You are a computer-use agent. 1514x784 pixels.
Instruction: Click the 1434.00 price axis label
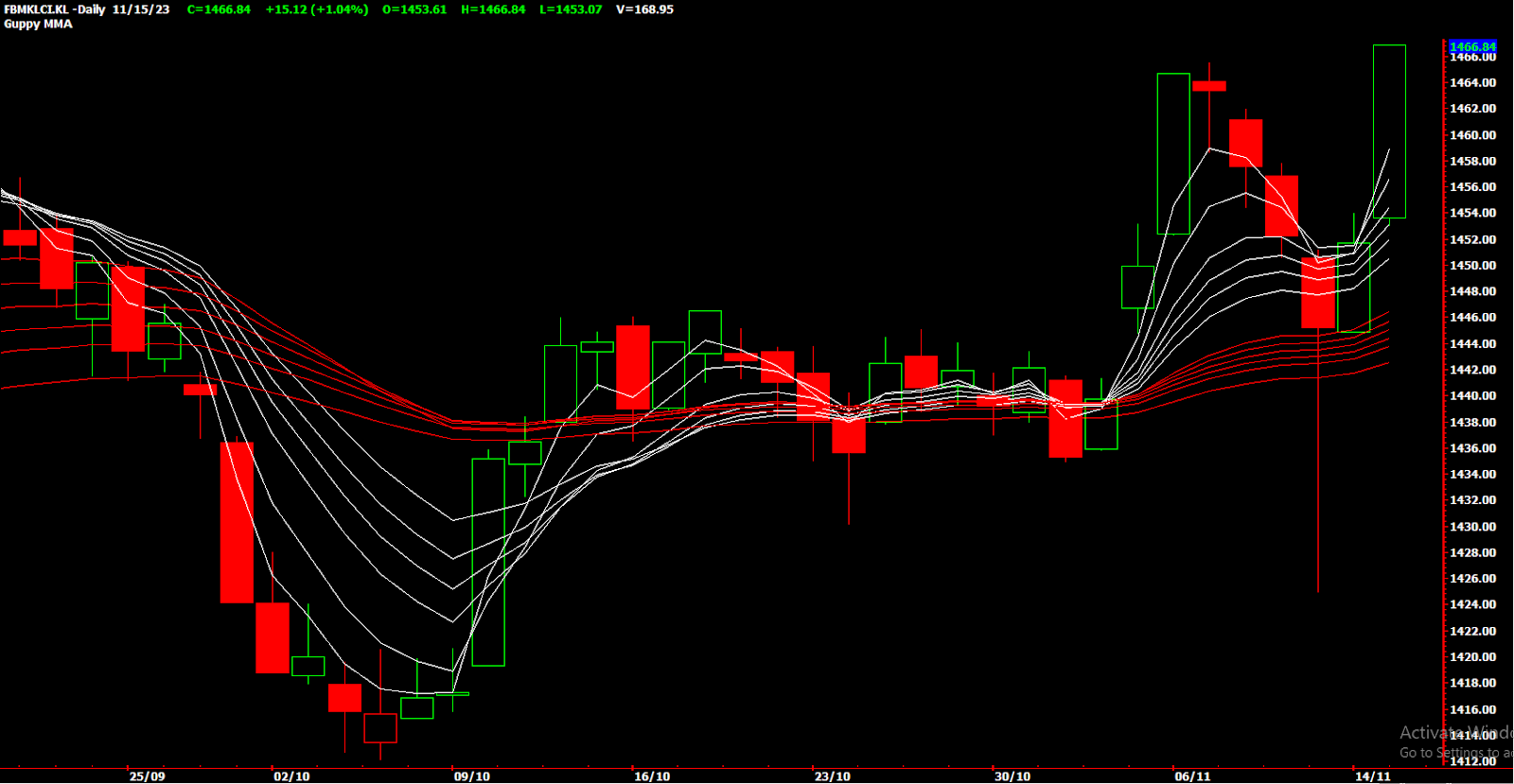pos(1473,475)
